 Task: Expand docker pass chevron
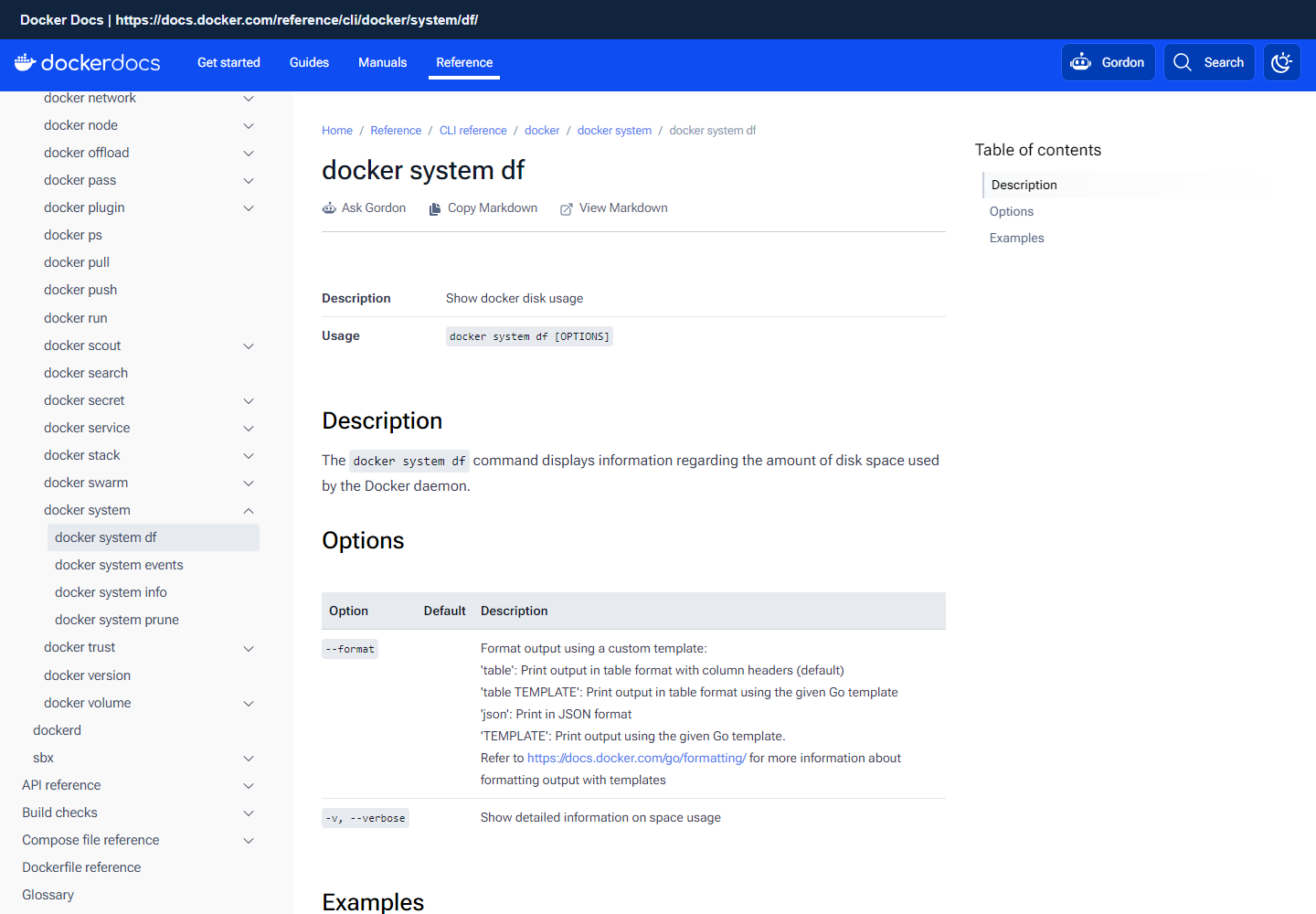[249, 180]
